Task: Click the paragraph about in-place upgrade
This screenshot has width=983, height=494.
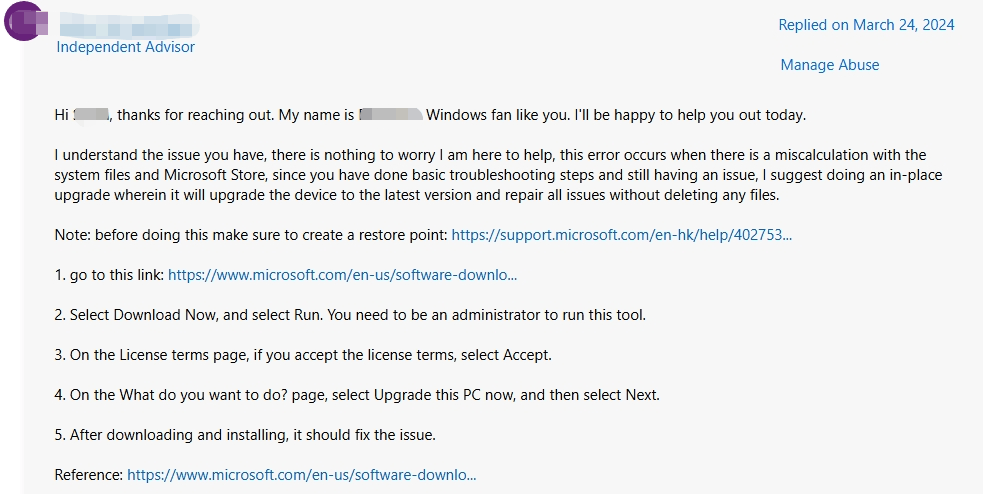Action: pyautogui.click(x=498, y=175)
